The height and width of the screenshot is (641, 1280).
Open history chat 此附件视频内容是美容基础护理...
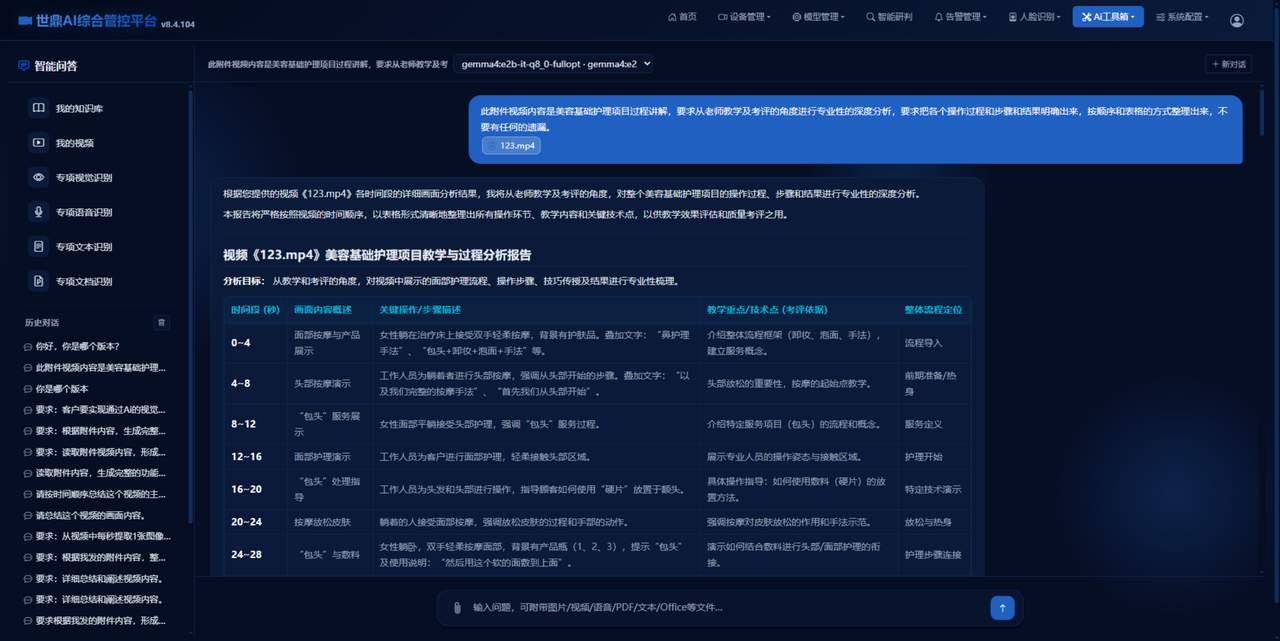click(95, 368)
